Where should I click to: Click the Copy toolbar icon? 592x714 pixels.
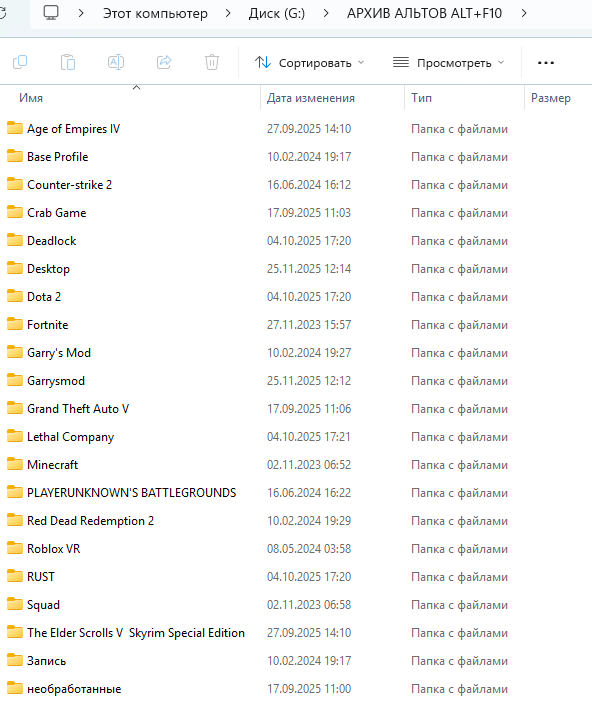coord(20,62)
